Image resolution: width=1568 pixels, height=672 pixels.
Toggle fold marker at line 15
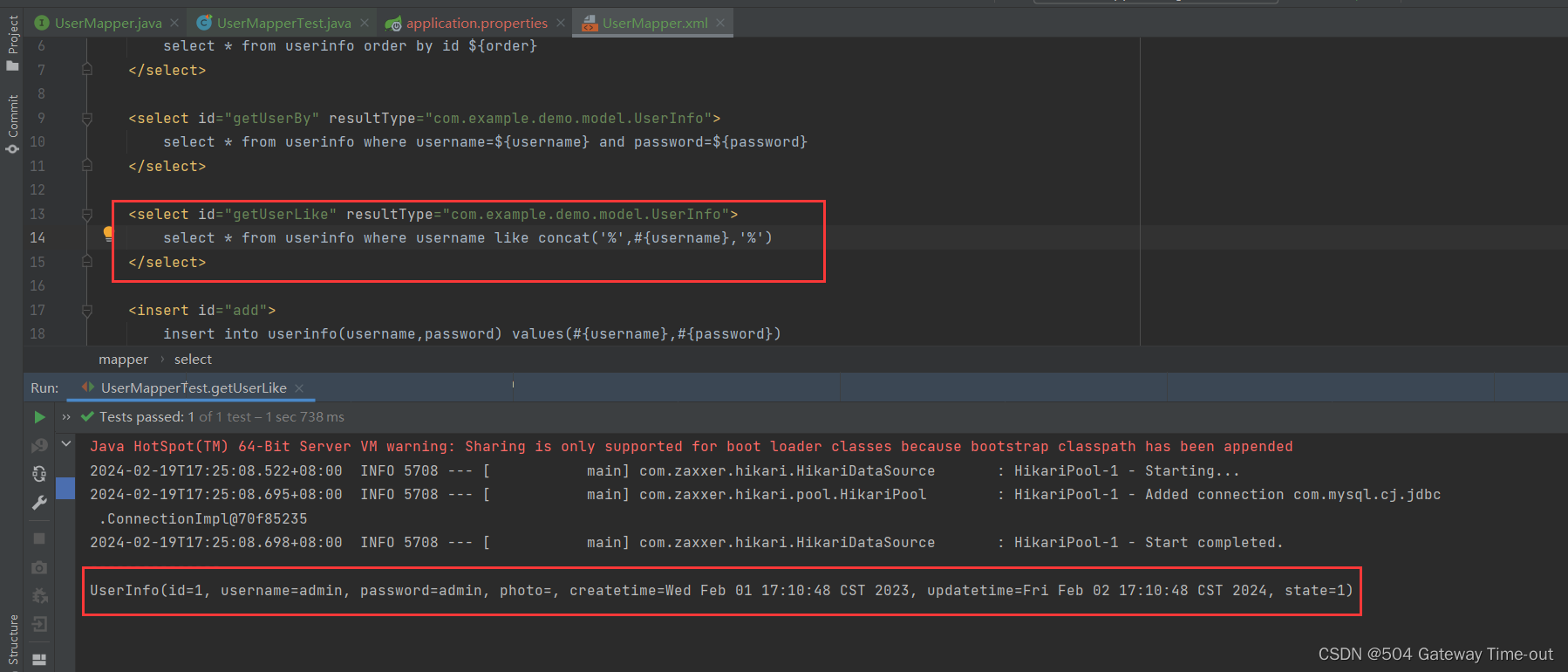pyautogui.click(x=87, y=261)
